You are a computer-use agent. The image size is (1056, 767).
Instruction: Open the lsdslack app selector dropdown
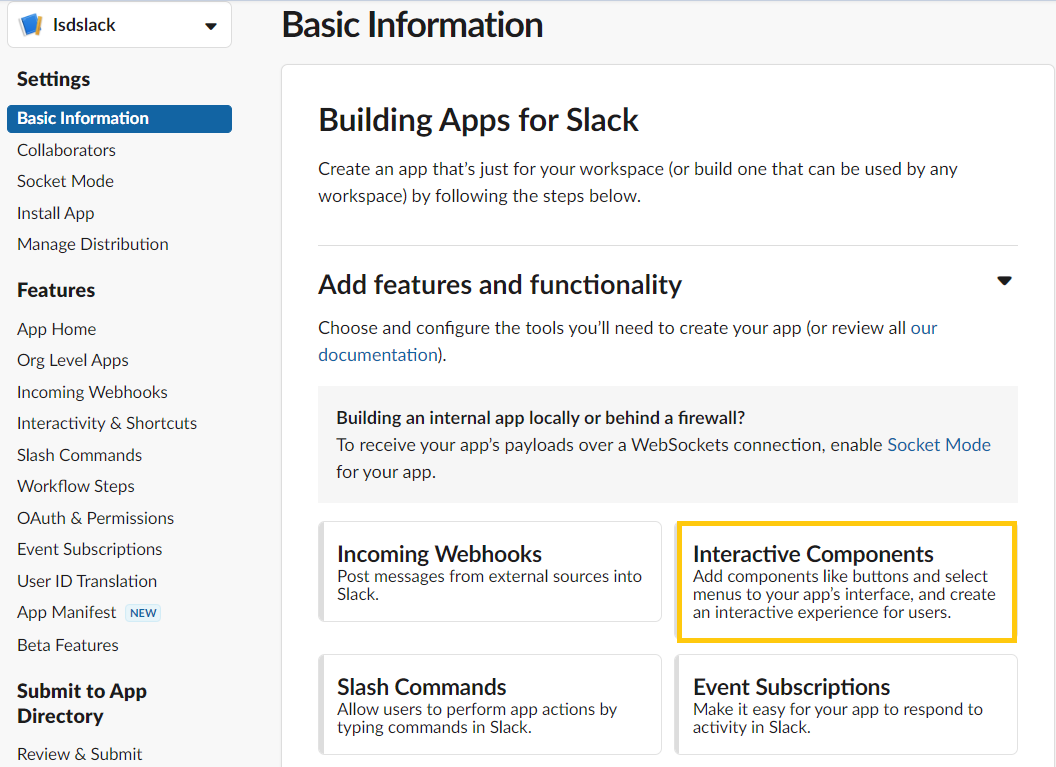210,26
